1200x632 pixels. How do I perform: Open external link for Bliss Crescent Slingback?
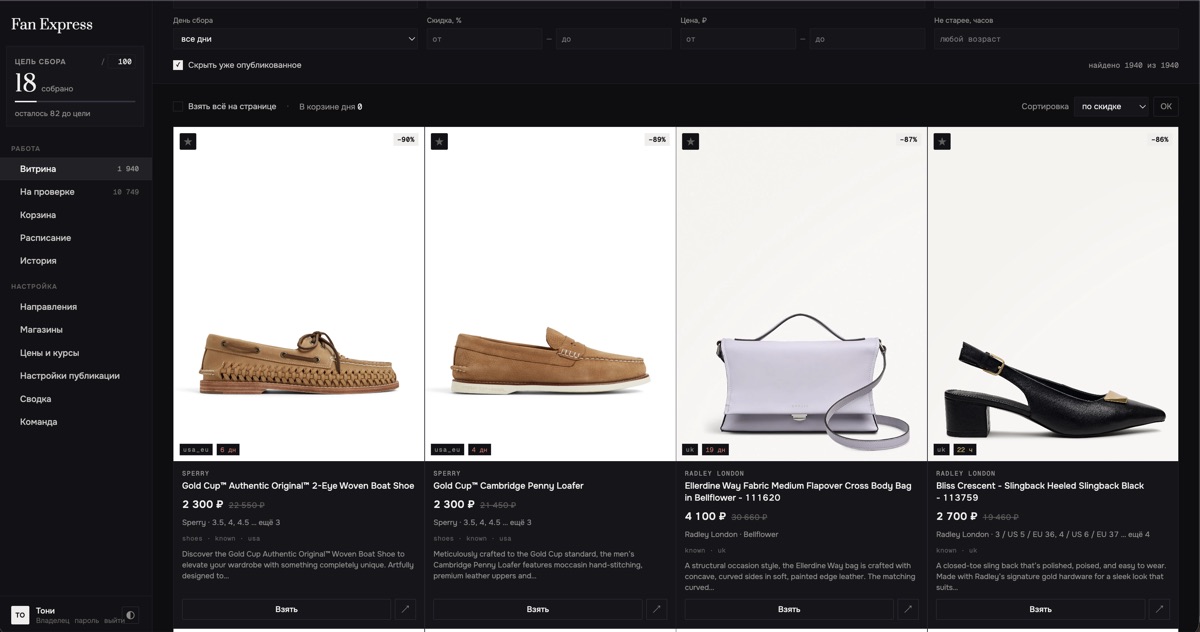click(1159, 609)
